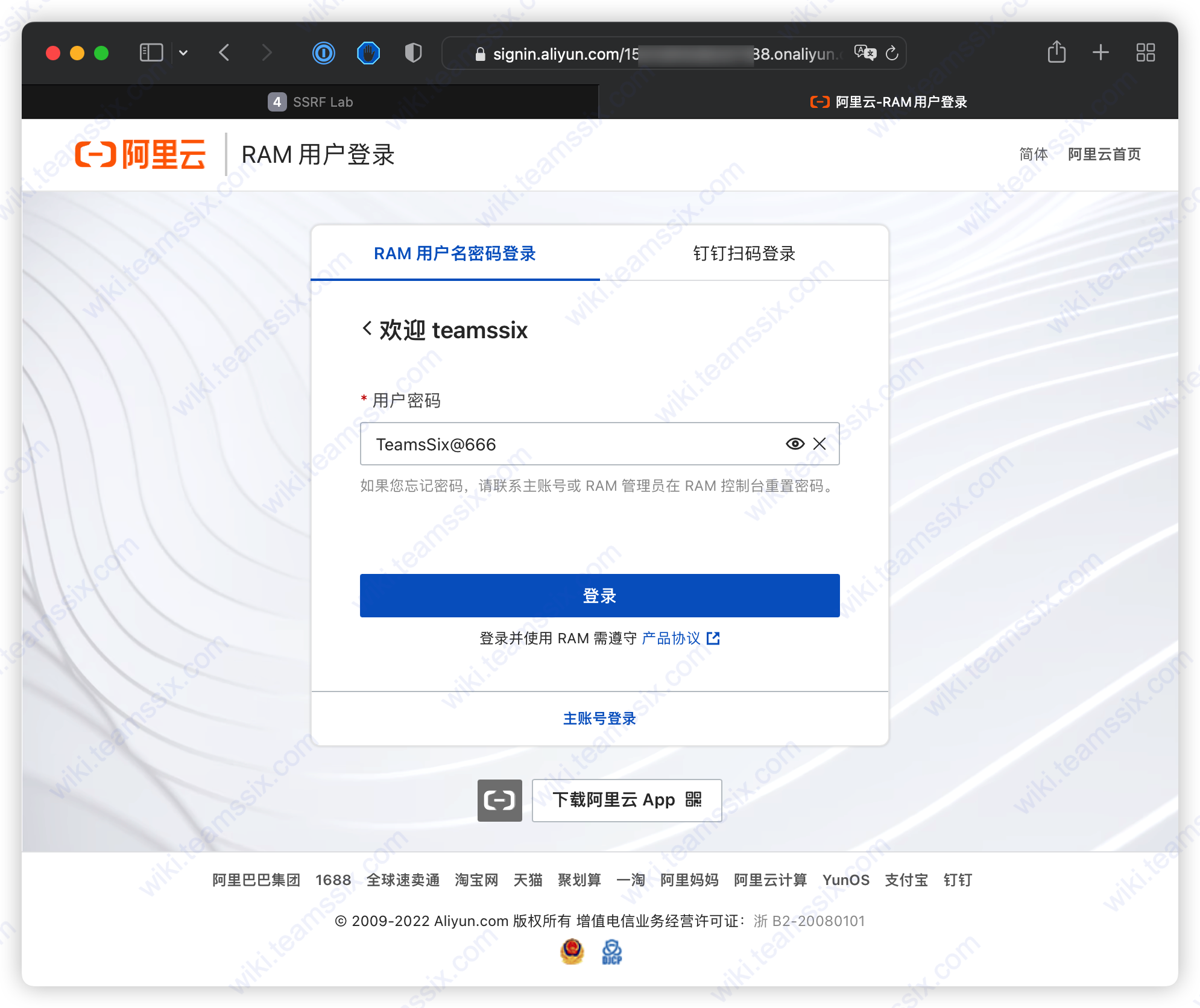
Task: Switch to the SSRF Lab browser tab
Action: coord(311,102)
